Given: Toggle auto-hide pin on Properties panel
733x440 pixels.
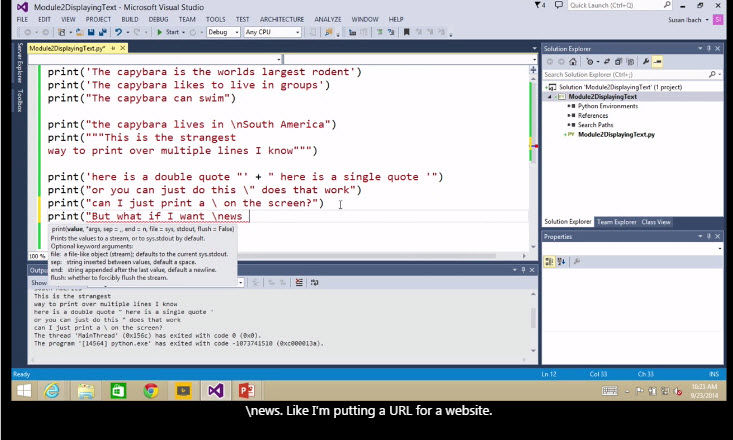Looking at the screenshot, I should tap(708, 237).
